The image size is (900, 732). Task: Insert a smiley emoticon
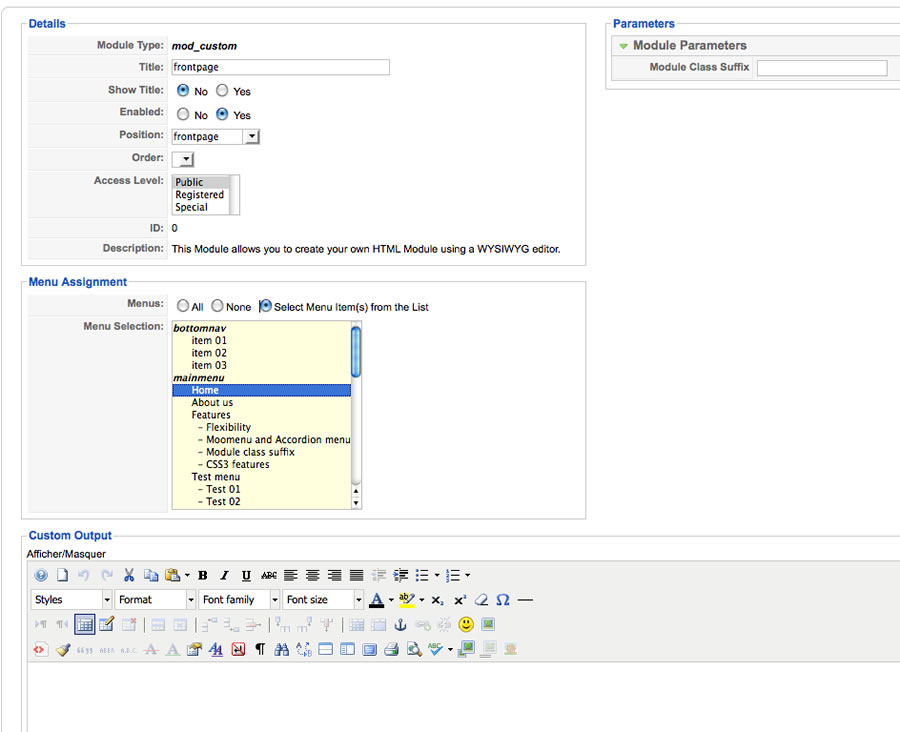(x=466, y=624)
